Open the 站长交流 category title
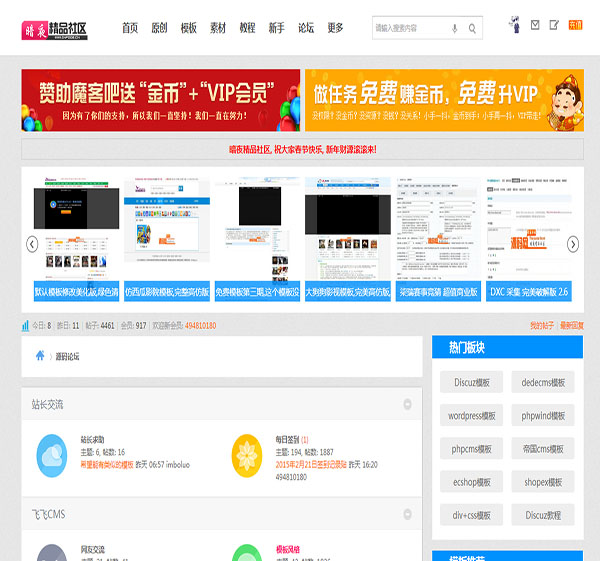The height and width of the screenshot is (561, 600). (47, 404)
